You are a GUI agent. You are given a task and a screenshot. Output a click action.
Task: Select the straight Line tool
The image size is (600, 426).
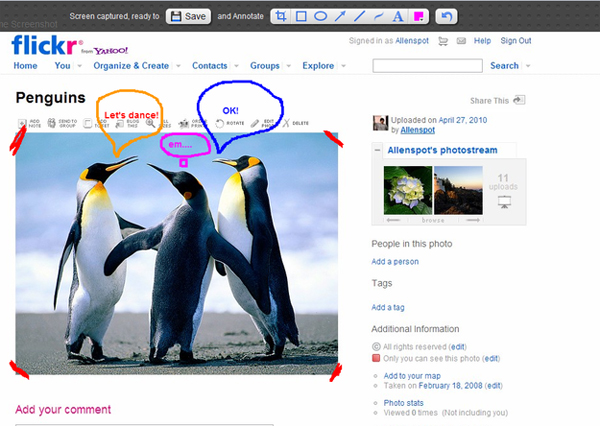[x=359, y=16]
